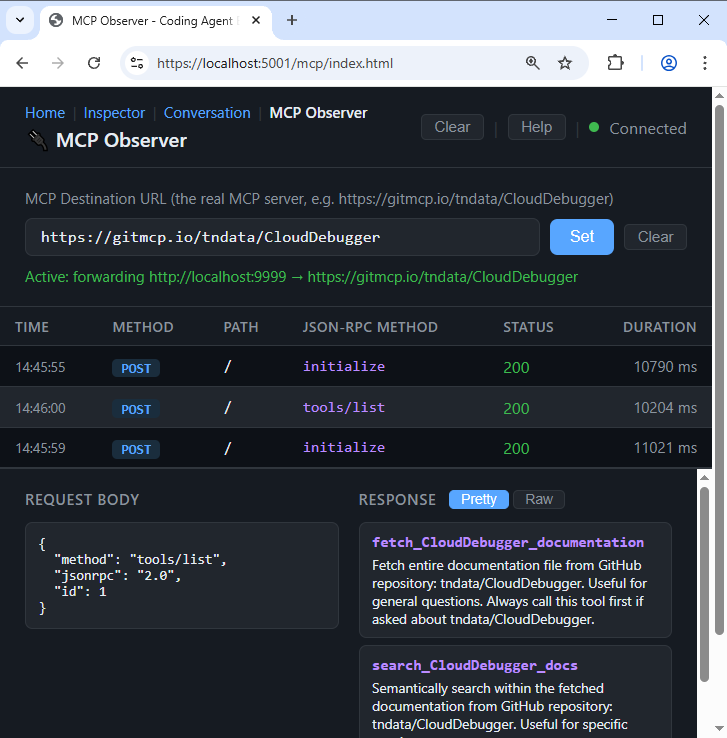Select the MCP Observer browser tab title

coord(155,21)
